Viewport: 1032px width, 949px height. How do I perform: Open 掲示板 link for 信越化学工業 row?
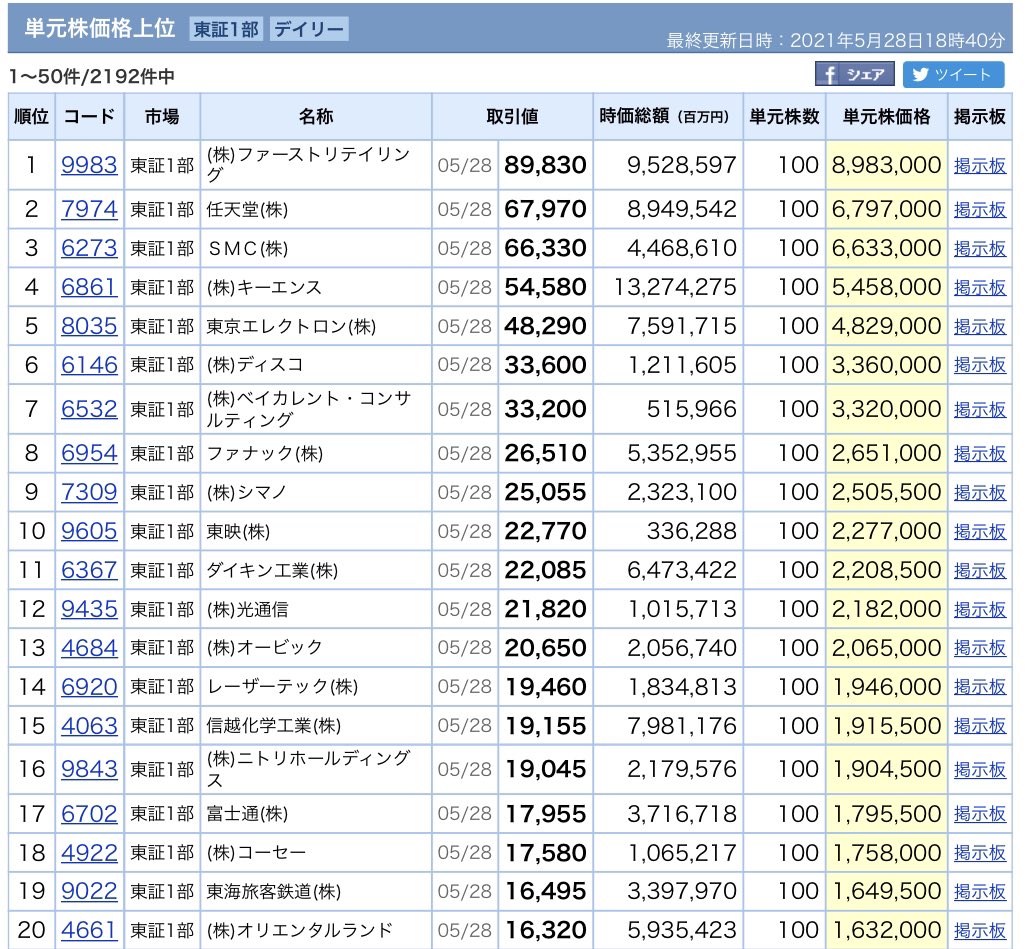click(x=980, y=725)
